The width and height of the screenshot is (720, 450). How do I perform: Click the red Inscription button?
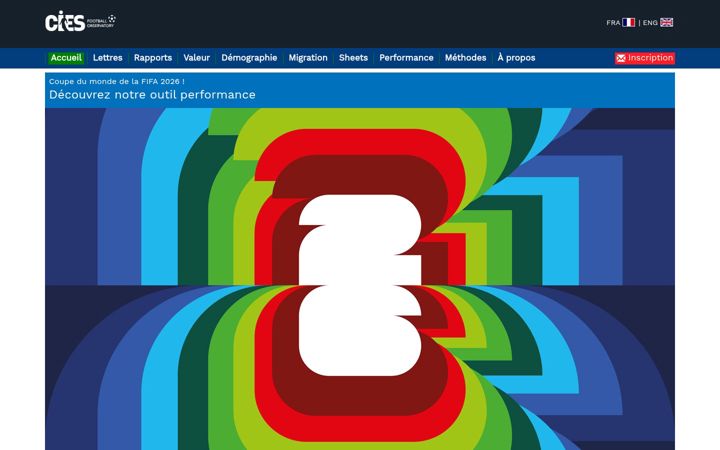pos(645,58)
